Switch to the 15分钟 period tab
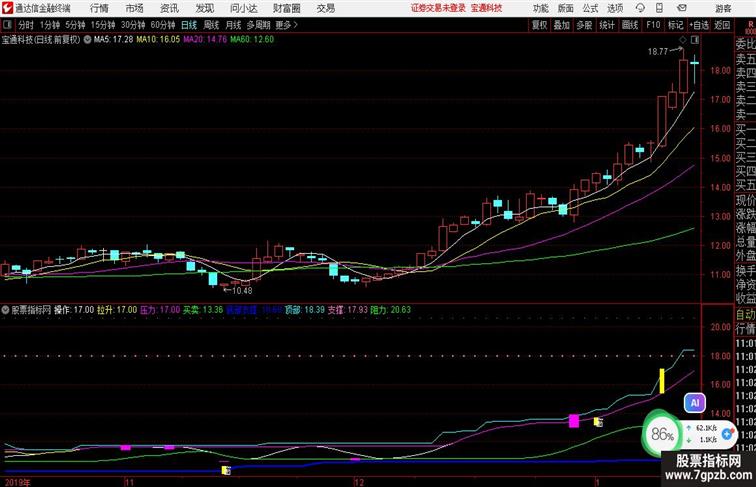Viewport: 756px width, 487px height. pyautogui.click(x=103, y=25)
